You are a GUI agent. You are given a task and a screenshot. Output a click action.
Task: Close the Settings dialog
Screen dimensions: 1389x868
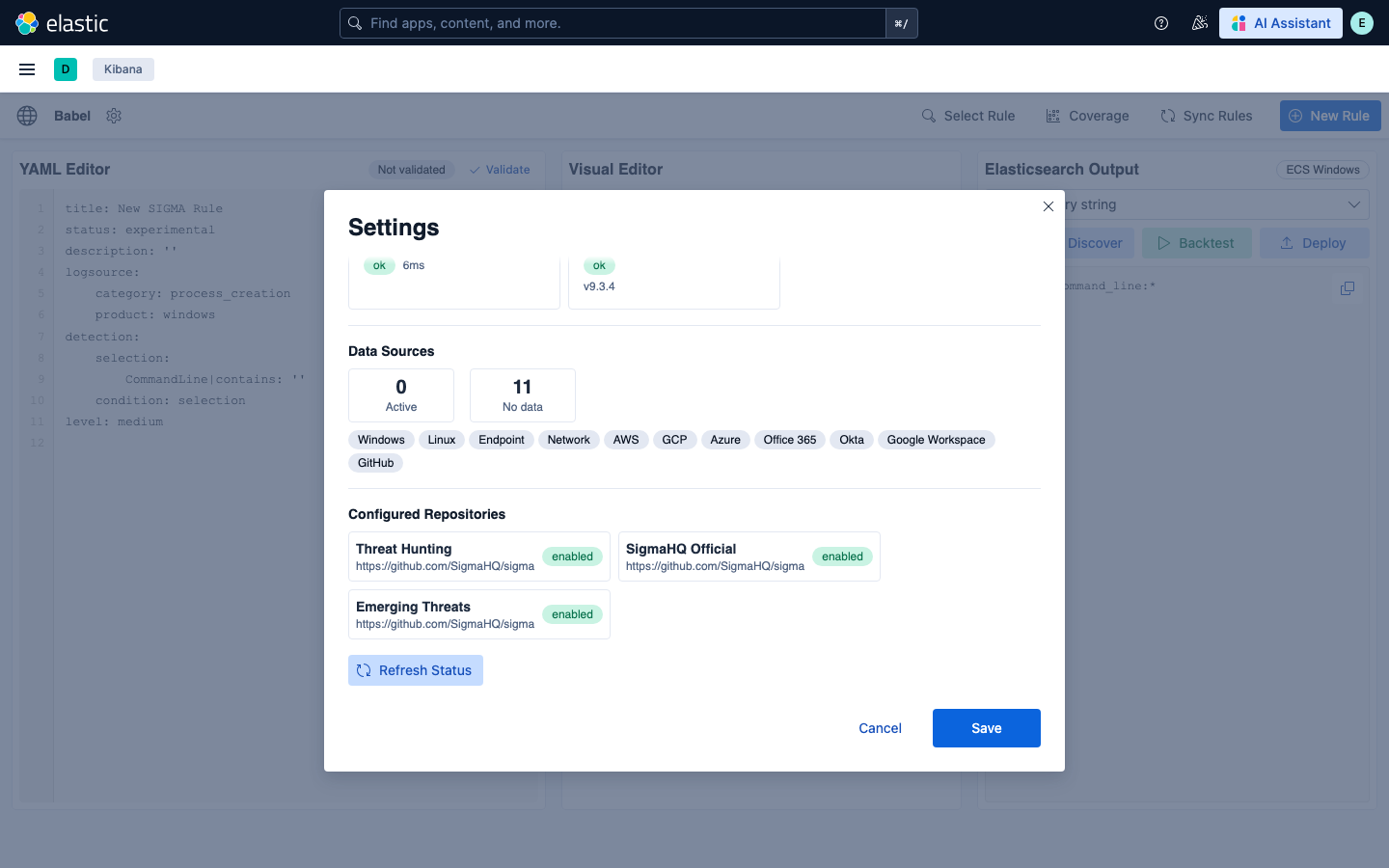point(1049,206)
